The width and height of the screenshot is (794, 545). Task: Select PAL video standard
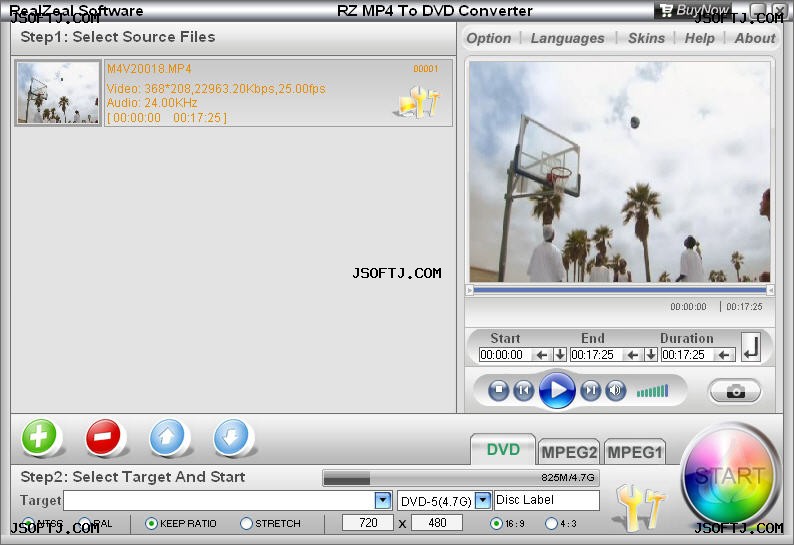click(x=85, y=523)
